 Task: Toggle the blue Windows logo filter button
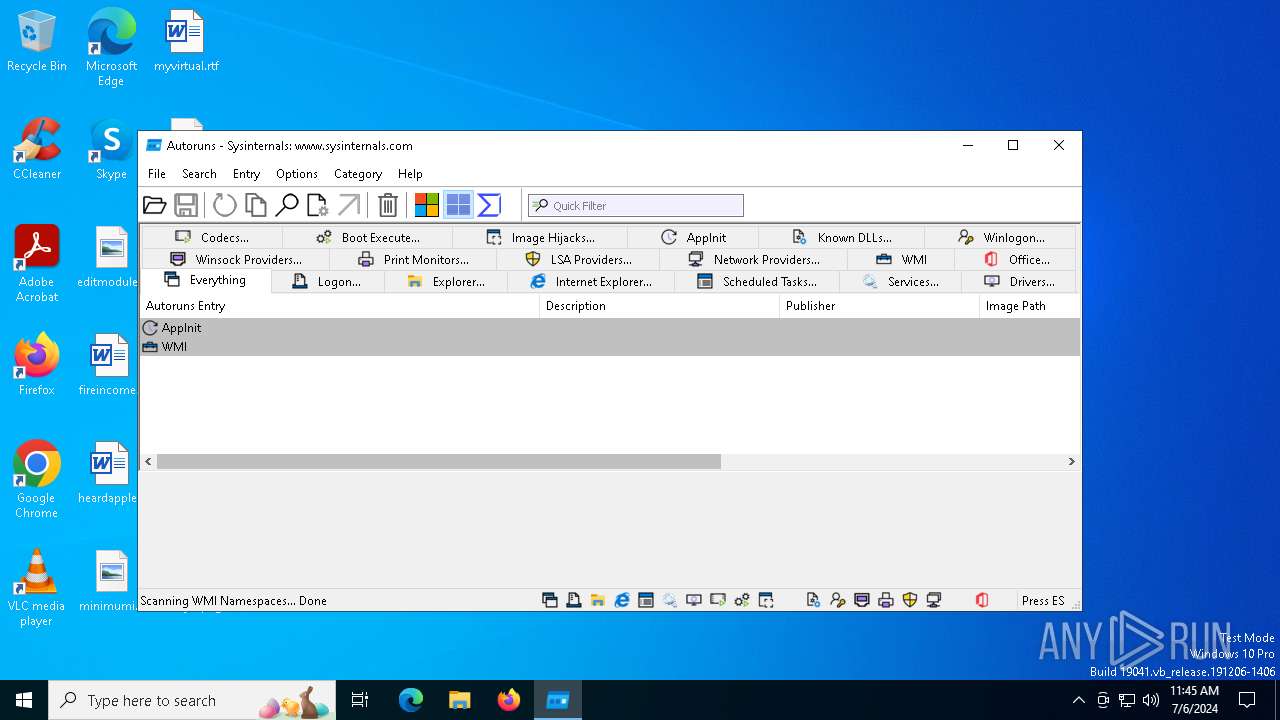coord(458,205)
